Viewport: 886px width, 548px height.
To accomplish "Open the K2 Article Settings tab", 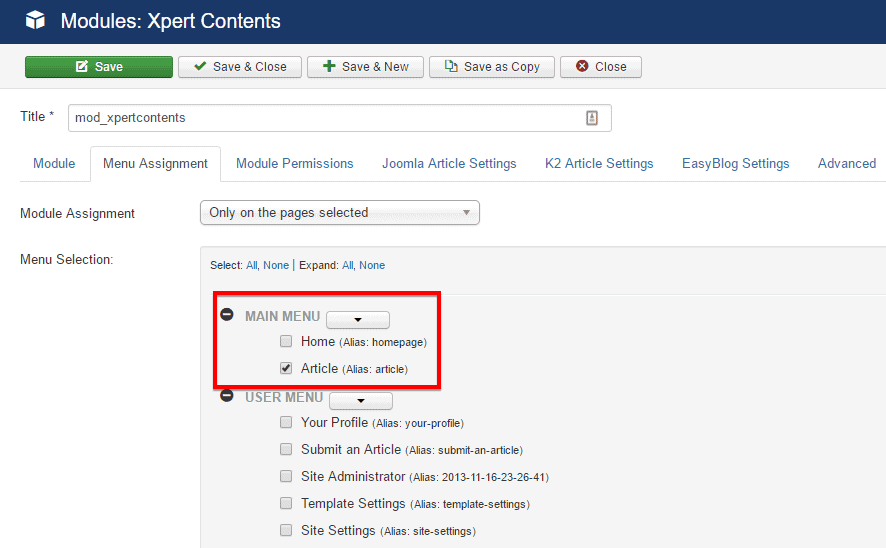I will [598, 164].
